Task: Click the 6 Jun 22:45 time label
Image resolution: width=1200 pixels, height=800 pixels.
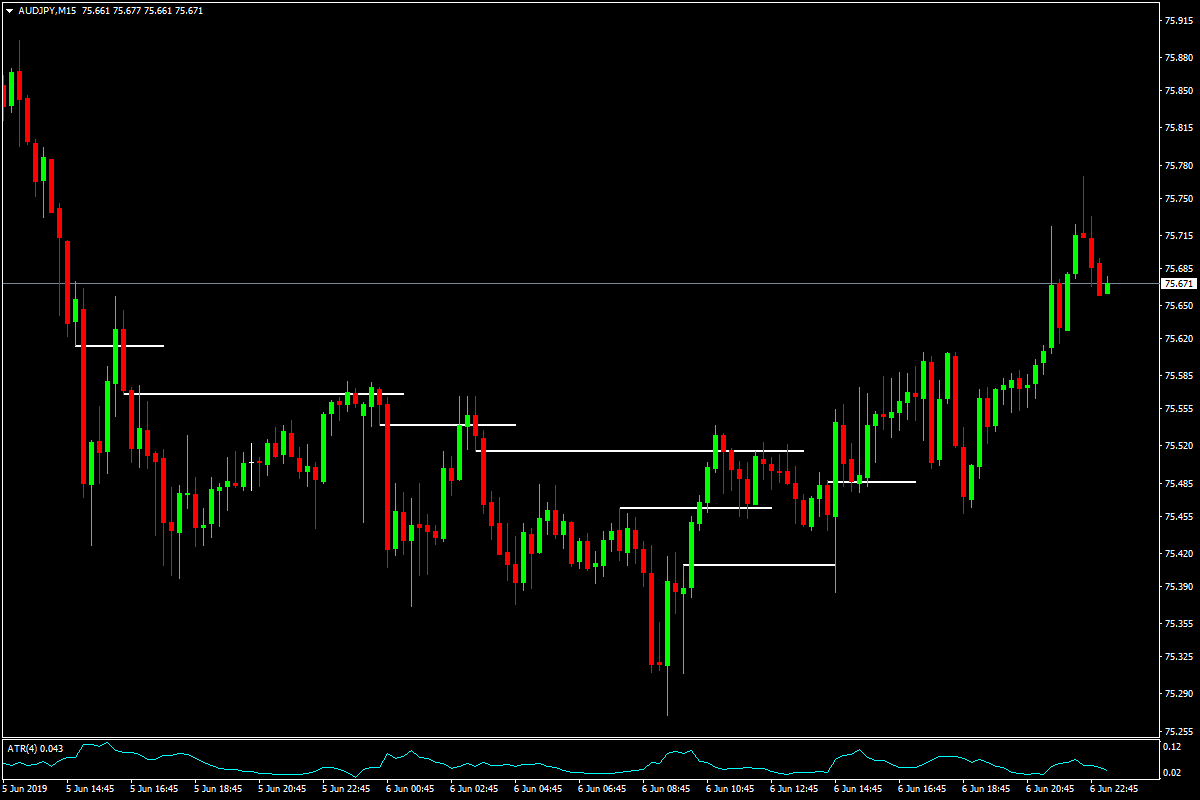Action: tap(1113, 789)
